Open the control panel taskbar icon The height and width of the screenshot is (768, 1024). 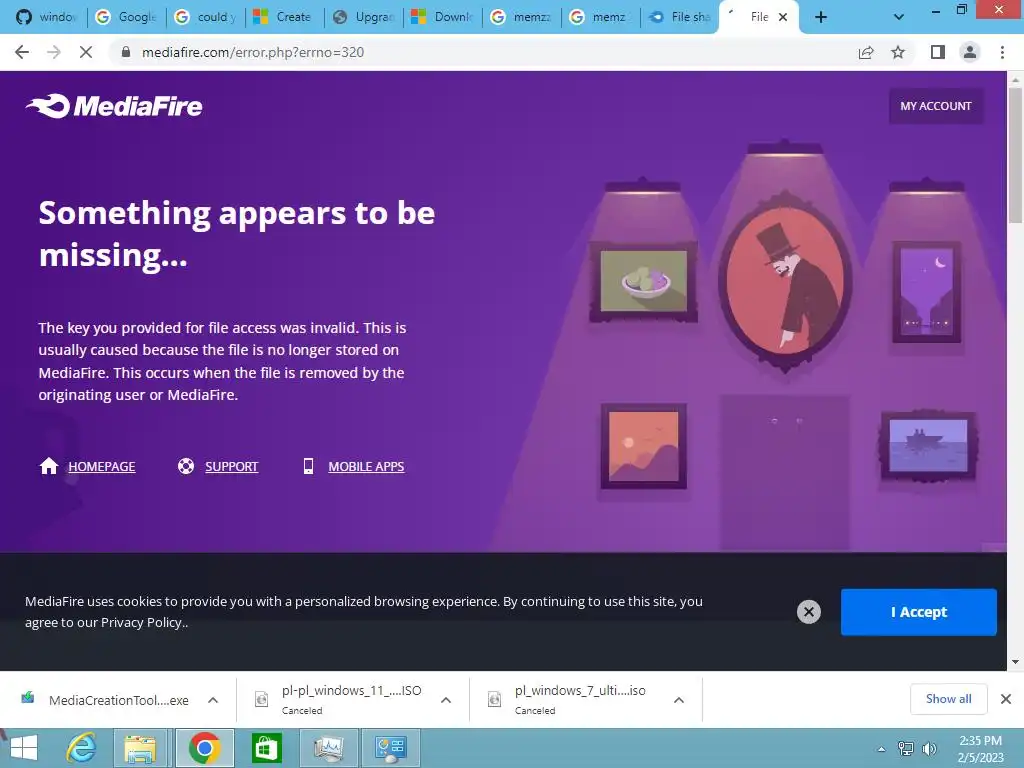(x=391, y=748)
